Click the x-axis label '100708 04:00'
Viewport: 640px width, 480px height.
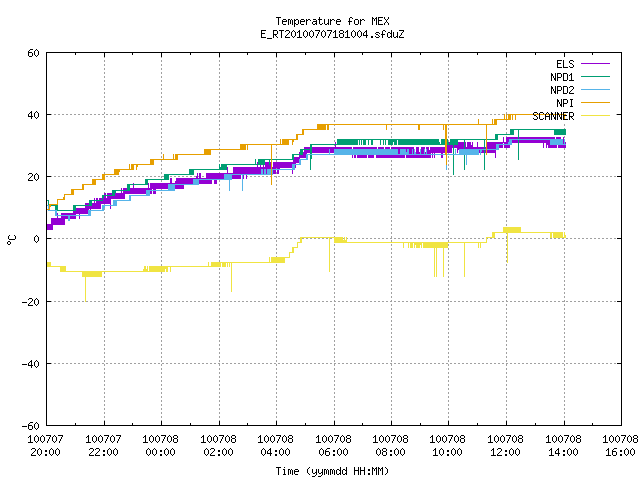(276, 446)
